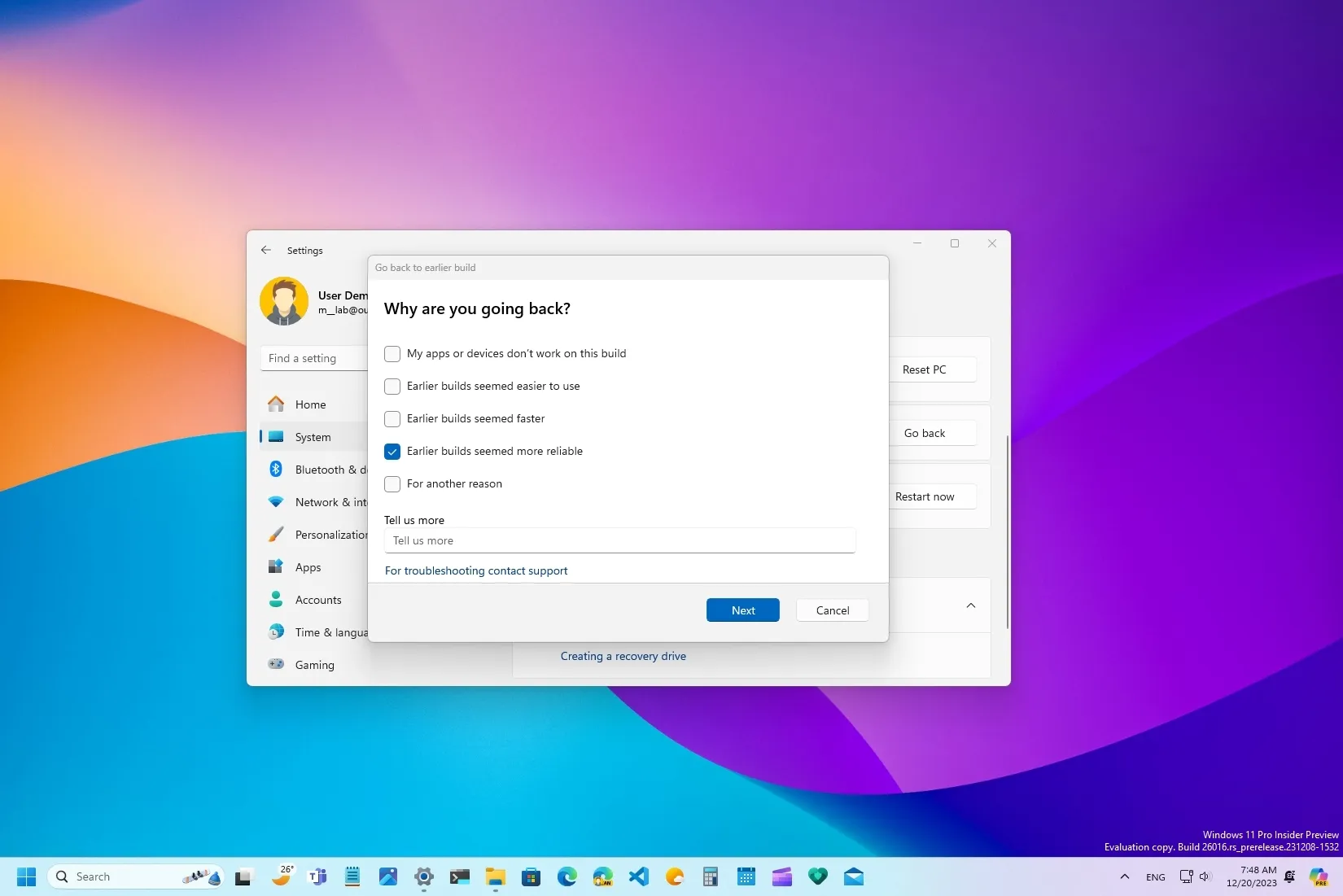
Task: Collapse the expanded recovery section
Action: (x=970, y=605)
